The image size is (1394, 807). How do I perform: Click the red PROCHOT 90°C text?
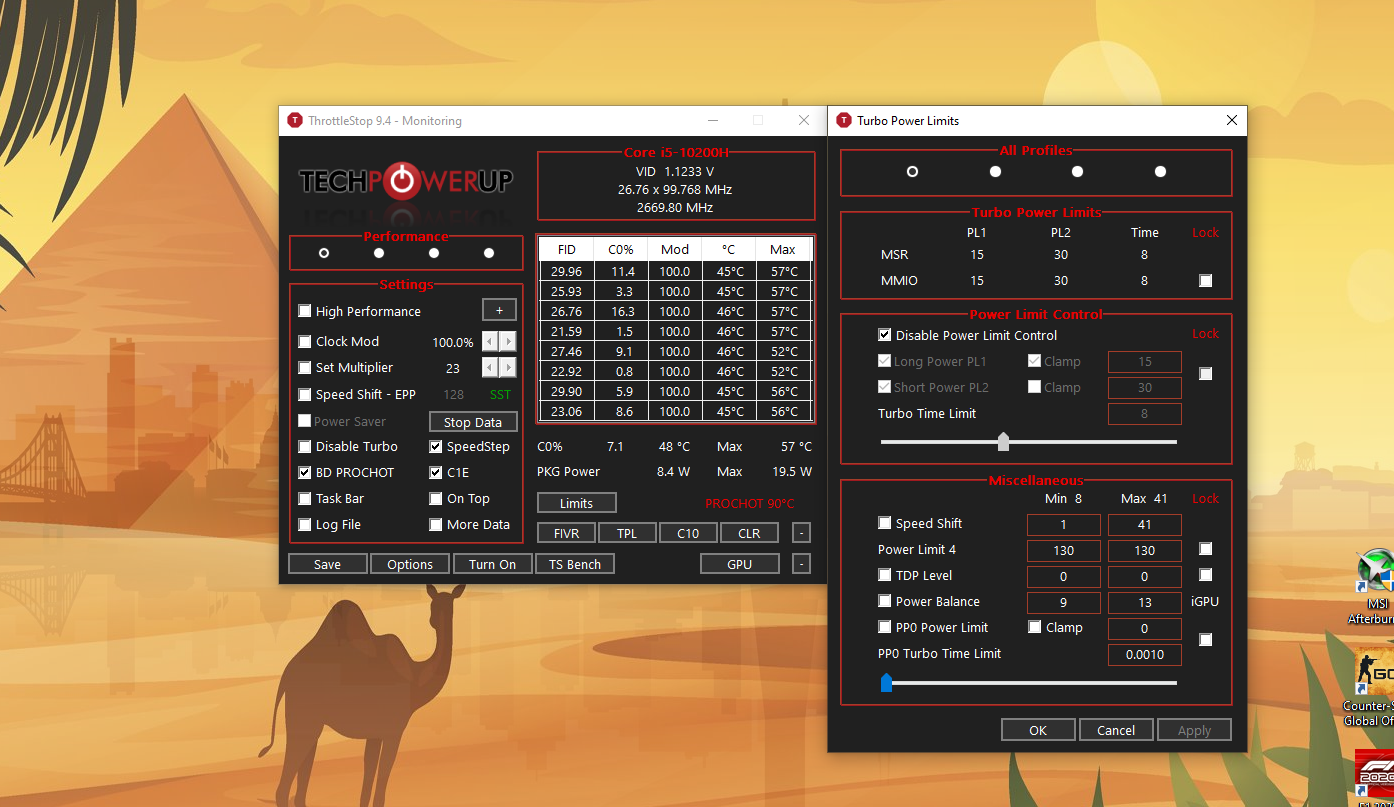(750, 503)
